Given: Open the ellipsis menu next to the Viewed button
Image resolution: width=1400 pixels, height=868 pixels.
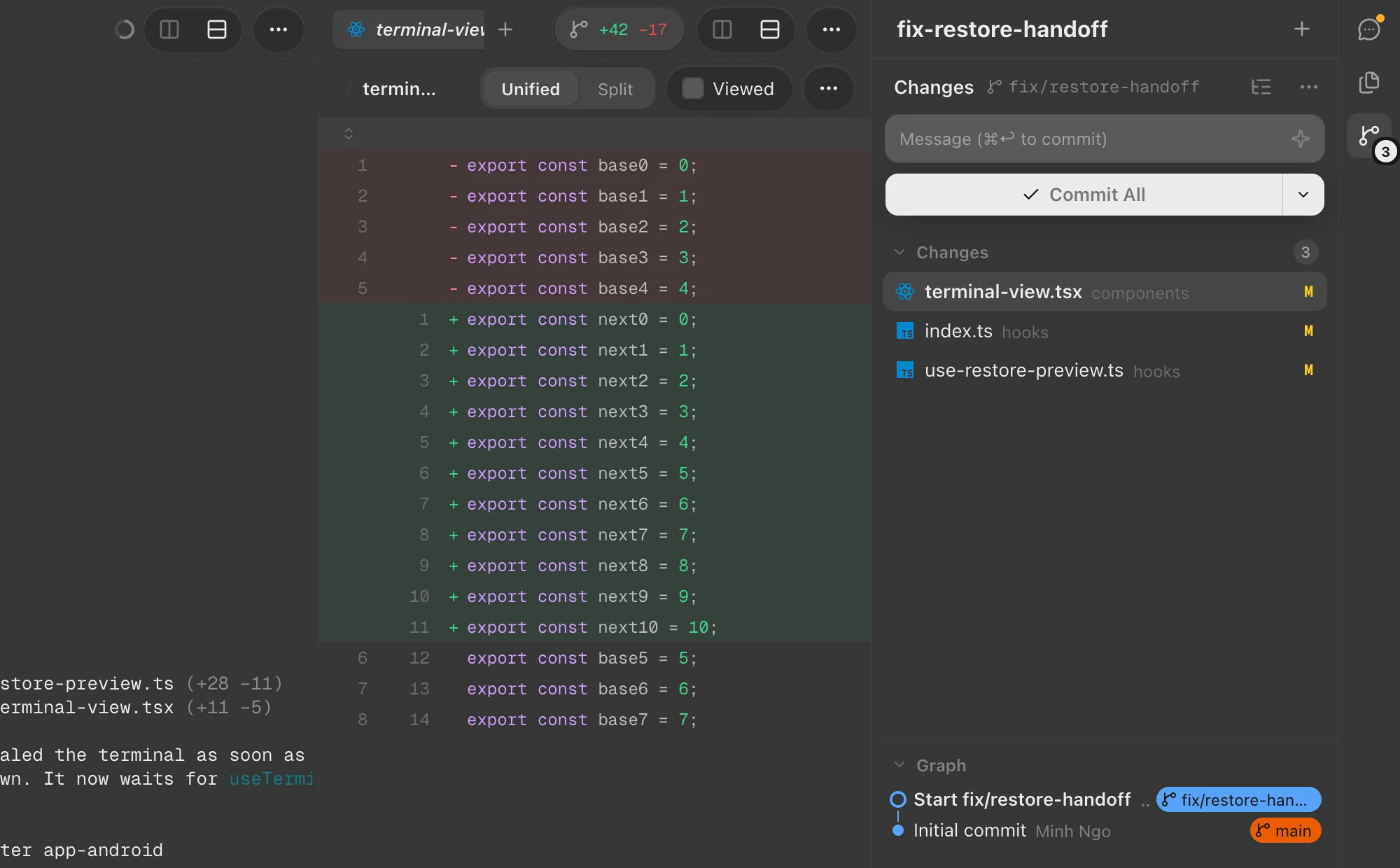Looking at the screenshot, I should tap(829, 88).
